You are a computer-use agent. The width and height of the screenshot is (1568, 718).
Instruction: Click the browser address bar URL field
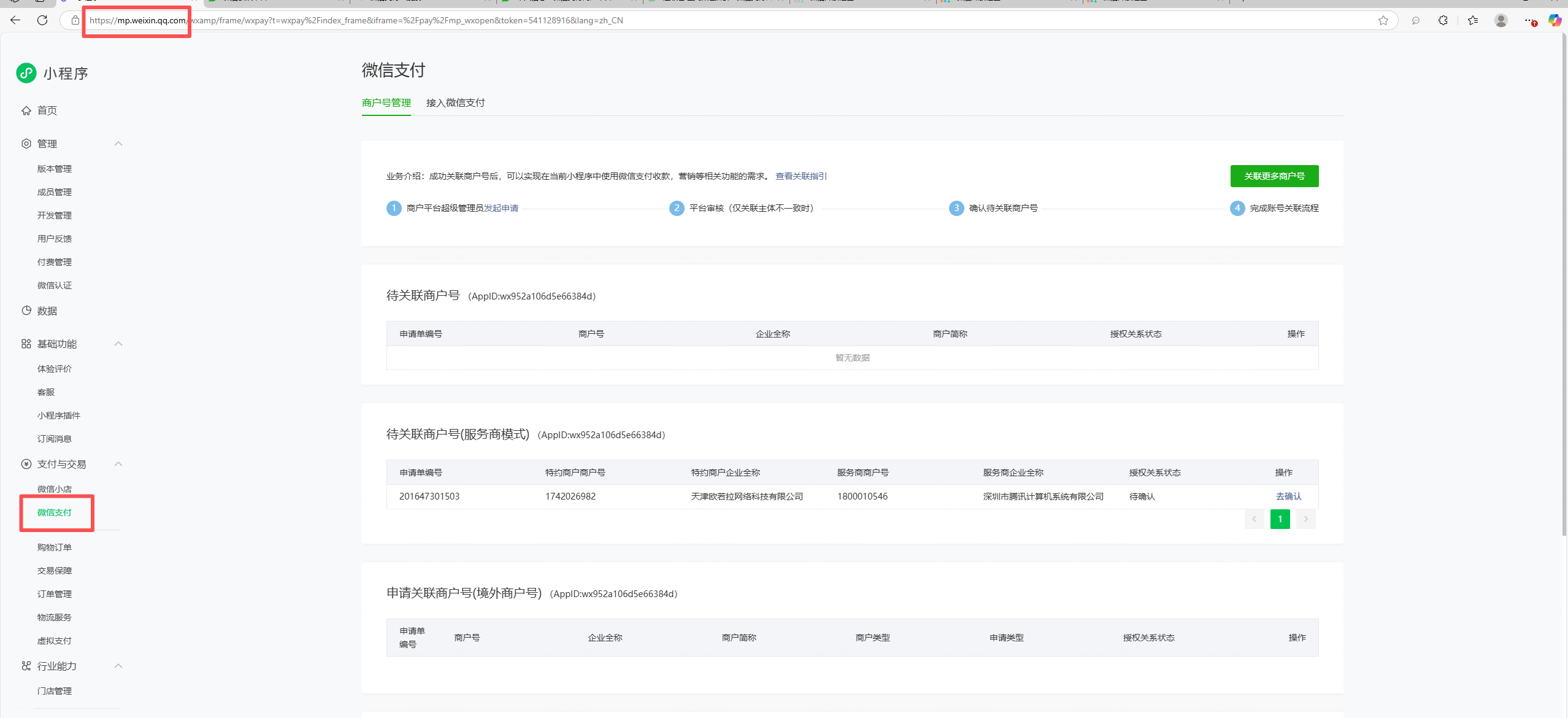pyautogui.click(x=675, y=20)
